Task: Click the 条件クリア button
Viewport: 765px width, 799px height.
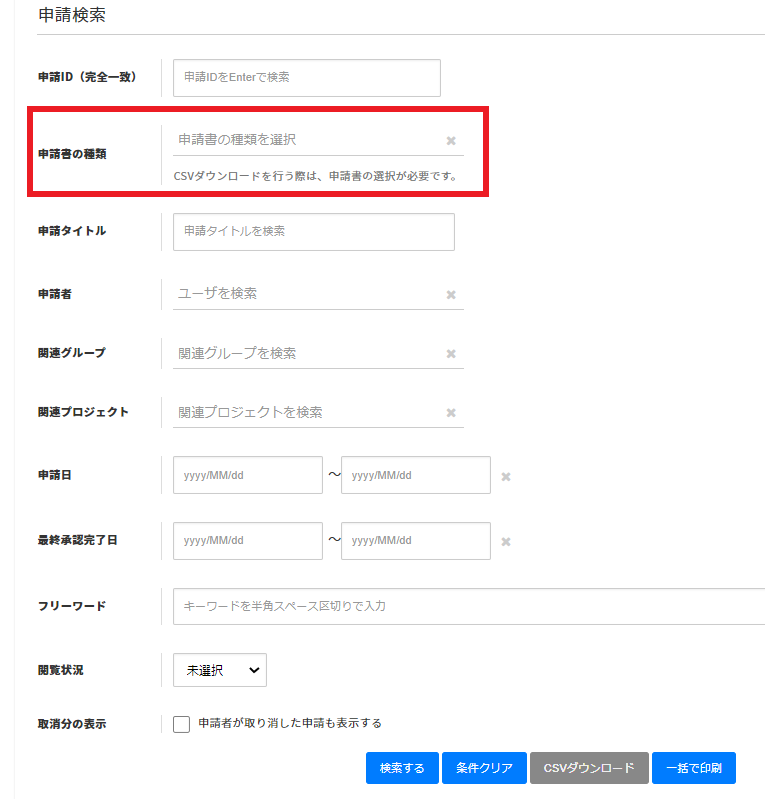Action: pos(484,768)
